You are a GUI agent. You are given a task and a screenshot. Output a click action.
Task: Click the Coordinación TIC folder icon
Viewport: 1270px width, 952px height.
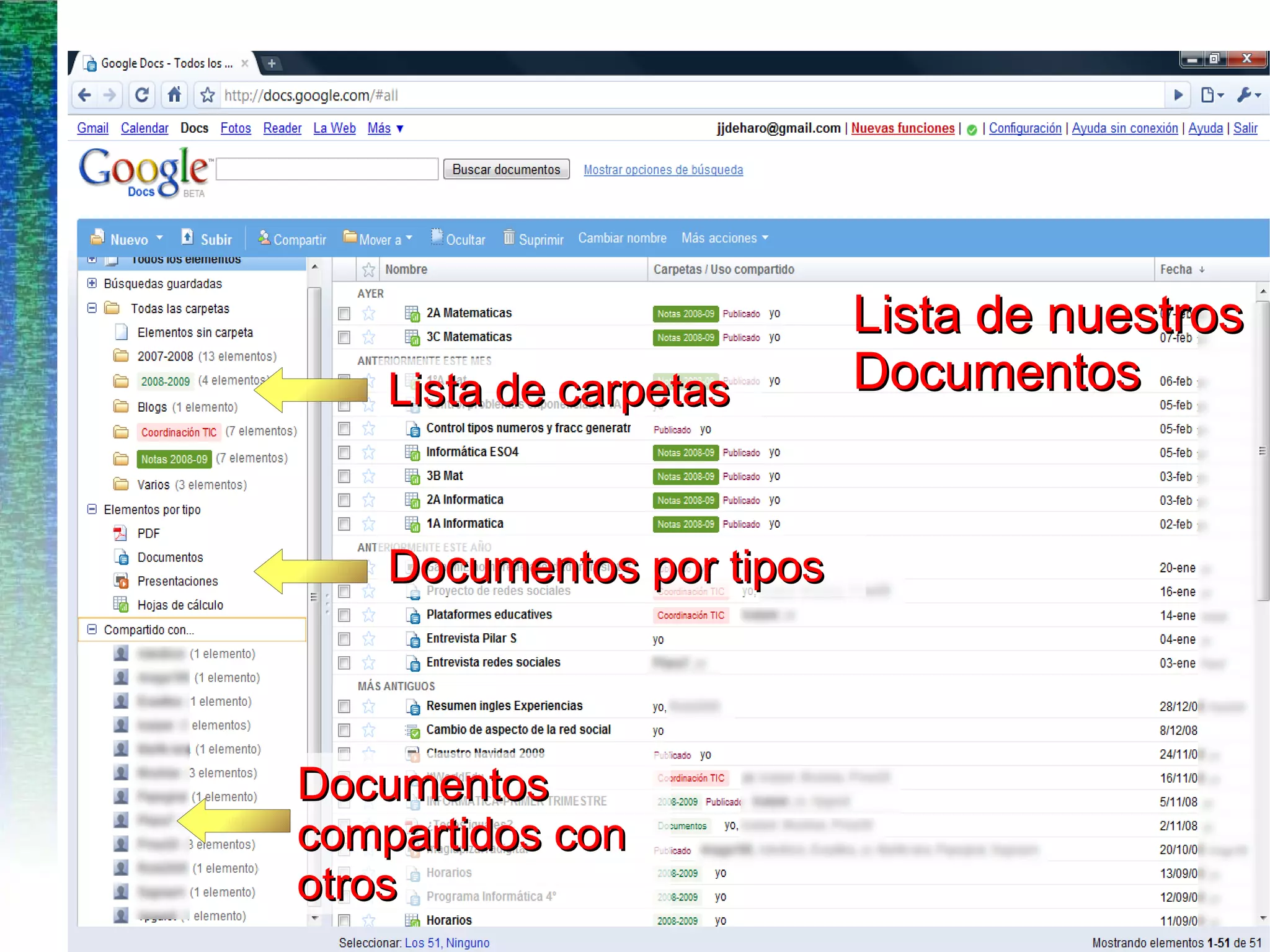(x=121, y=432)
